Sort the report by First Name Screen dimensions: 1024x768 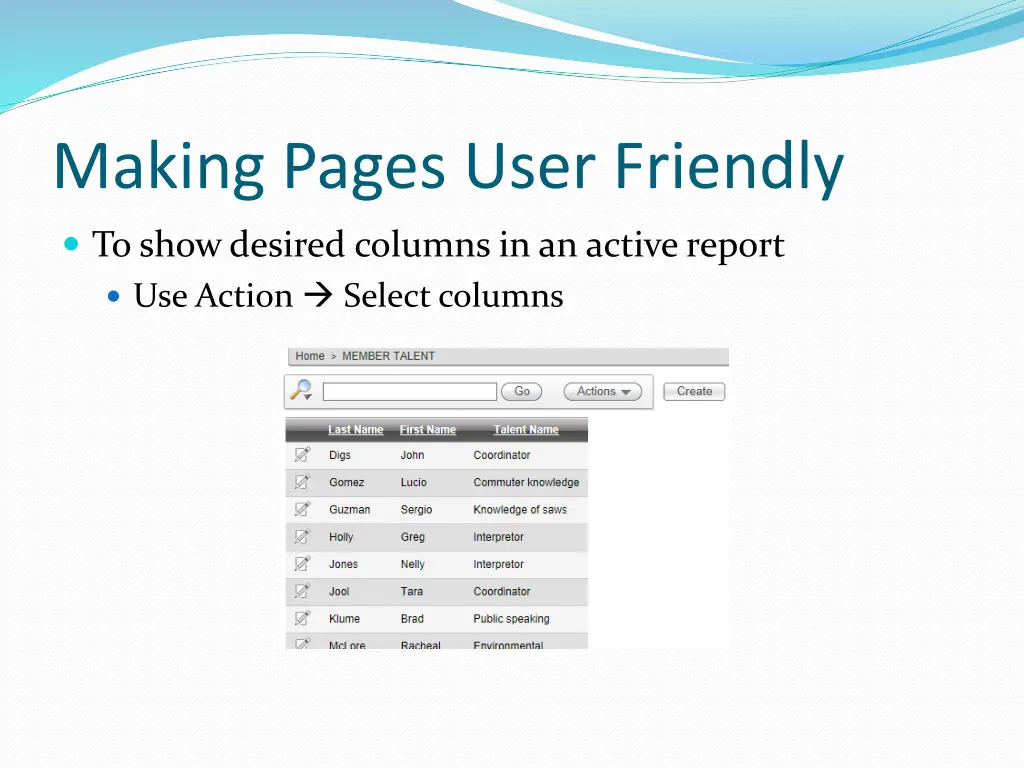point(427,429)
